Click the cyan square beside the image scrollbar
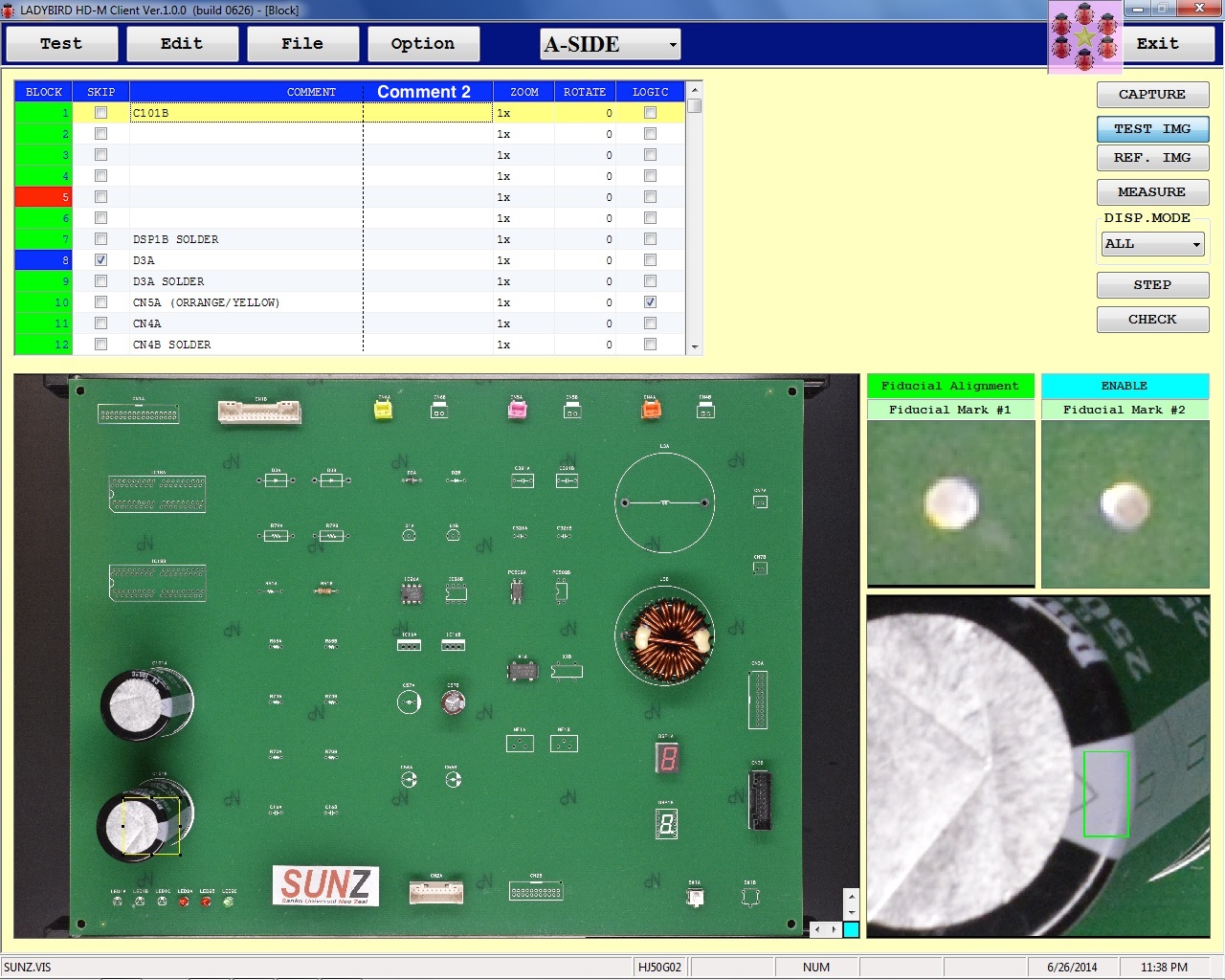The image size is (1225, 980). pos(851,929)
